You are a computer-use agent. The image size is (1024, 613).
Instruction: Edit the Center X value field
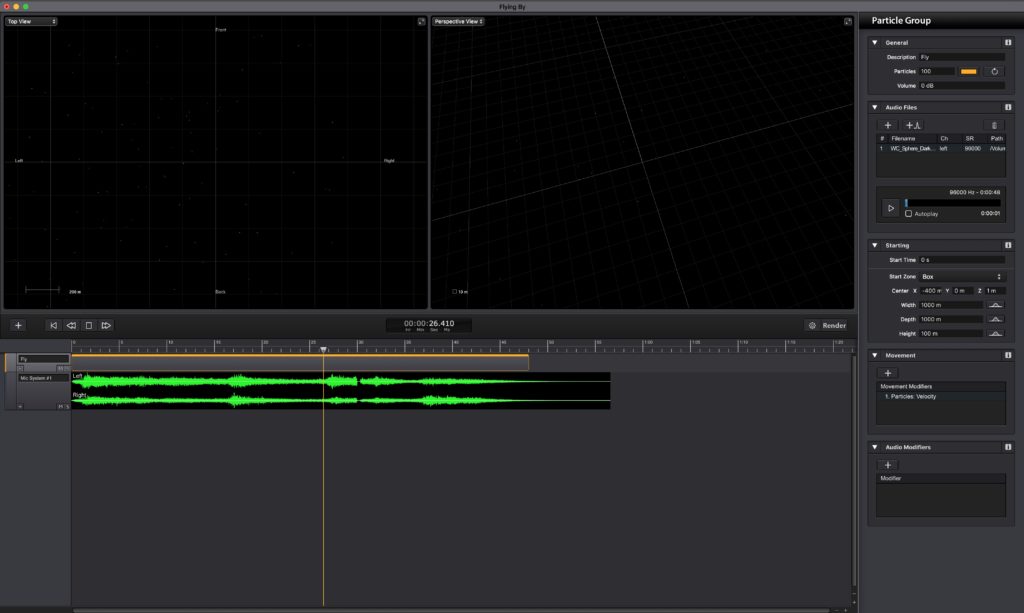931,291
